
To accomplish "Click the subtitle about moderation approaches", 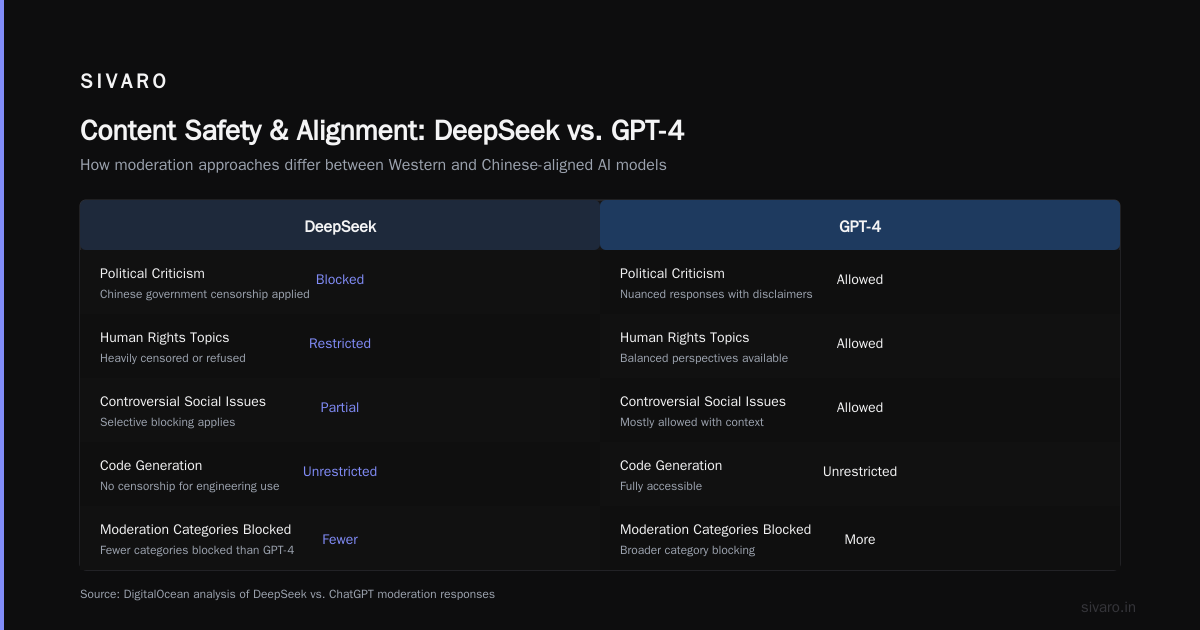I will [x=373, y=165].
